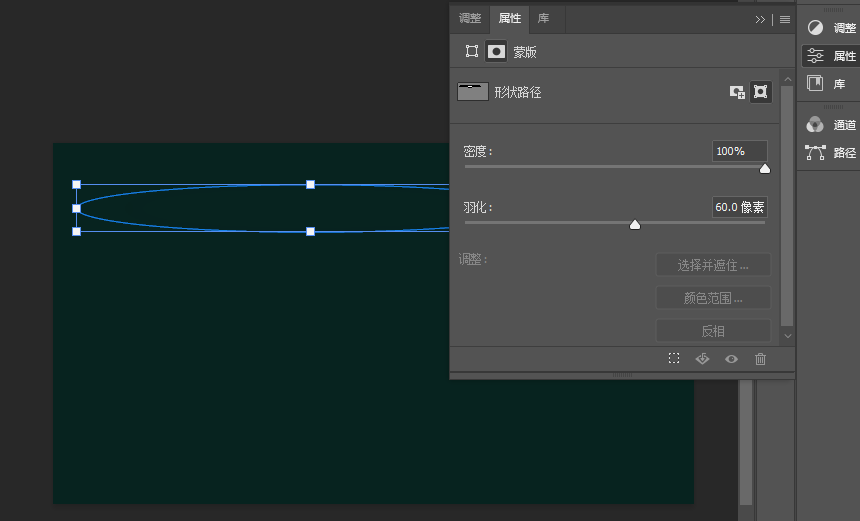
Task: Click the top-left transform handle of ellipse
Action: (77, 185)
